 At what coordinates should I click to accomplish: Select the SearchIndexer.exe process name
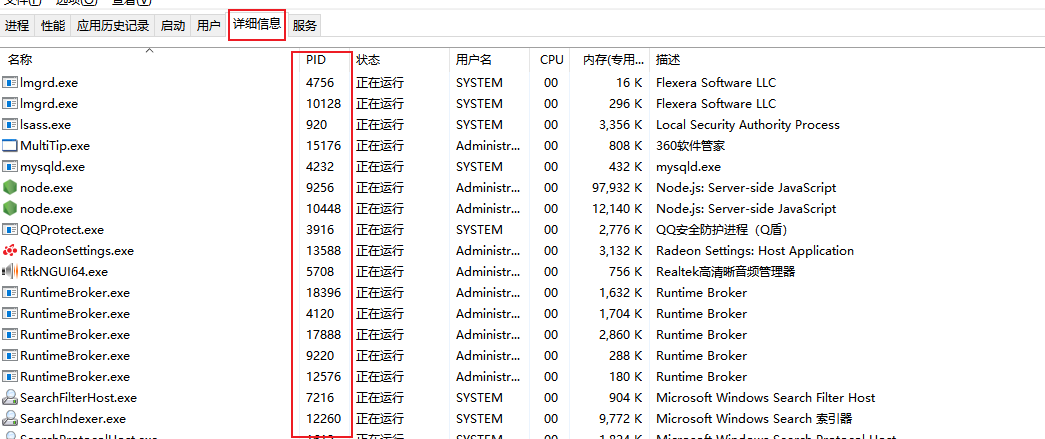coord(73,419)
